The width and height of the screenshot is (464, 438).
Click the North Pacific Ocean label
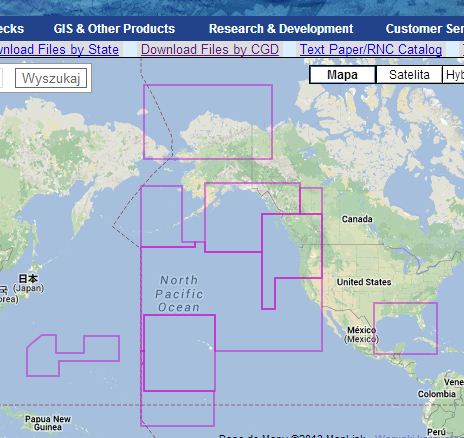179,294
